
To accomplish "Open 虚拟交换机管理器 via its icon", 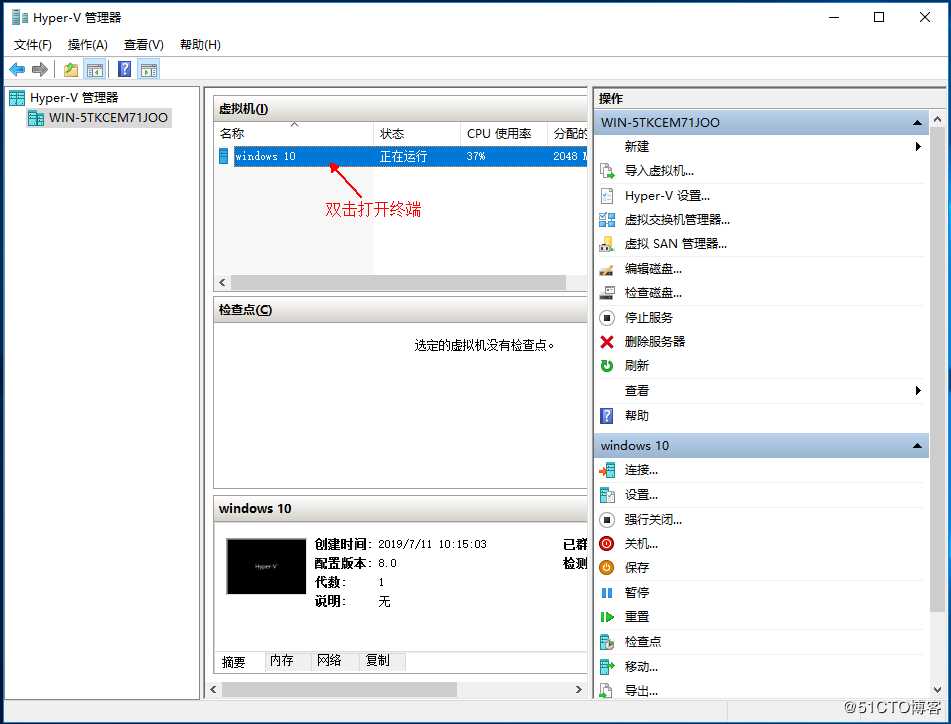I will click(607, 220).
